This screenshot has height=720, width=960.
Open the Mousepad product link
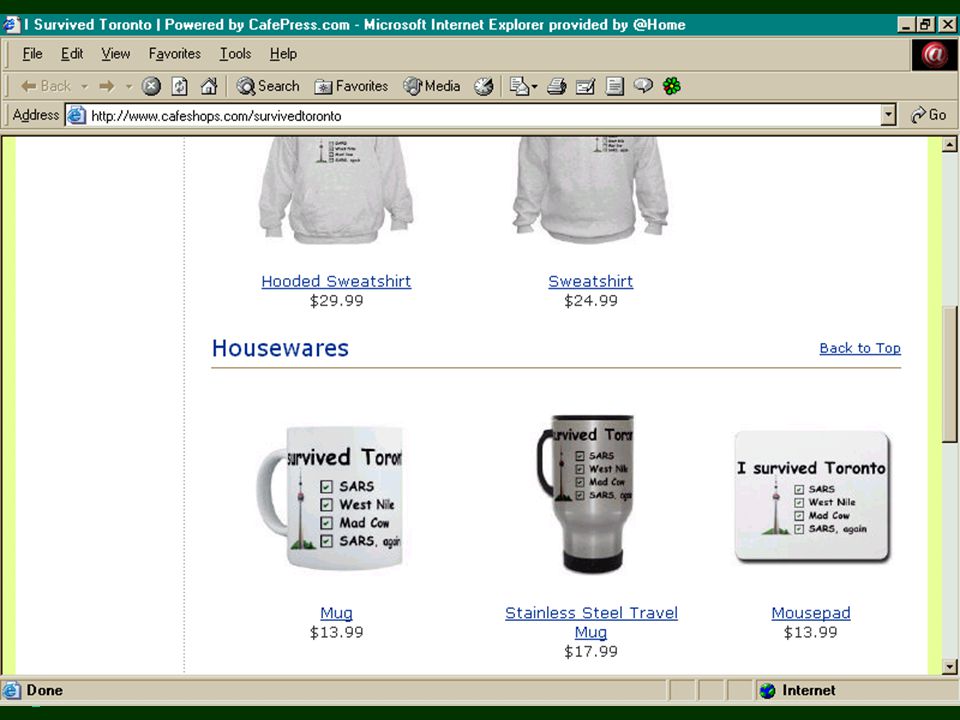tap(811, 613)
